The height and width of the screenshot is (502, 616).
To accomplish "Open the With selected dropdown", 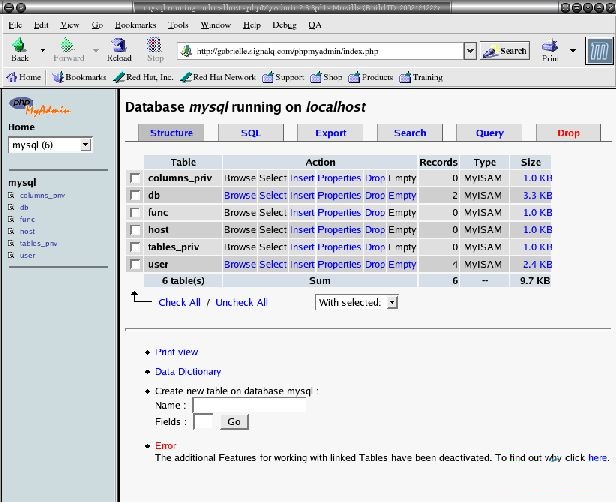I will point(357,302).
